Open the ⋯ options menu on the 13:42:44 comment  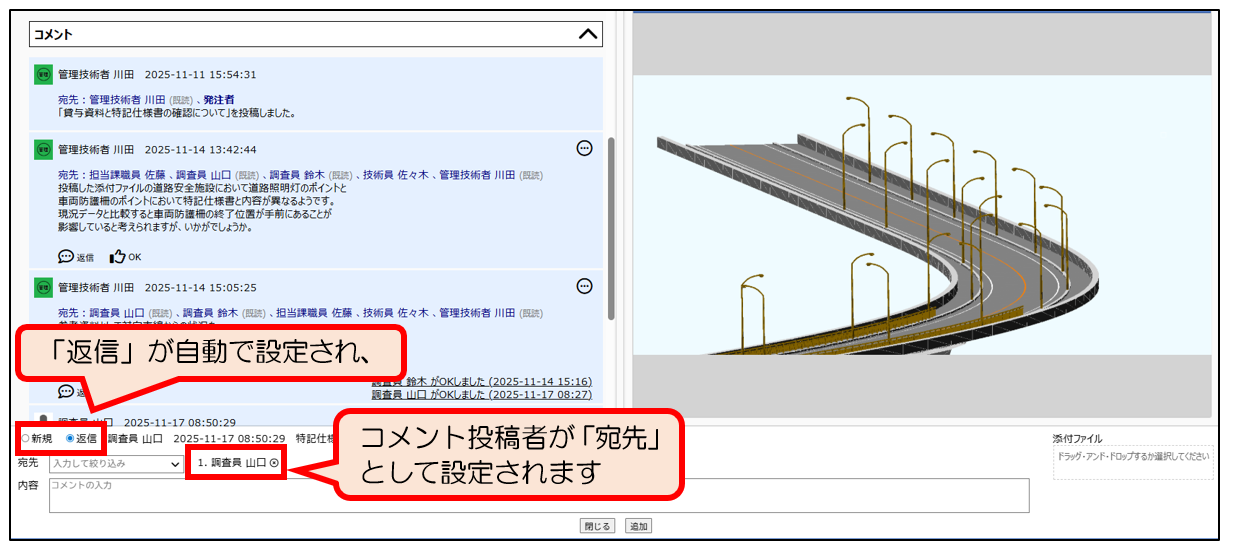click(585, 148)
